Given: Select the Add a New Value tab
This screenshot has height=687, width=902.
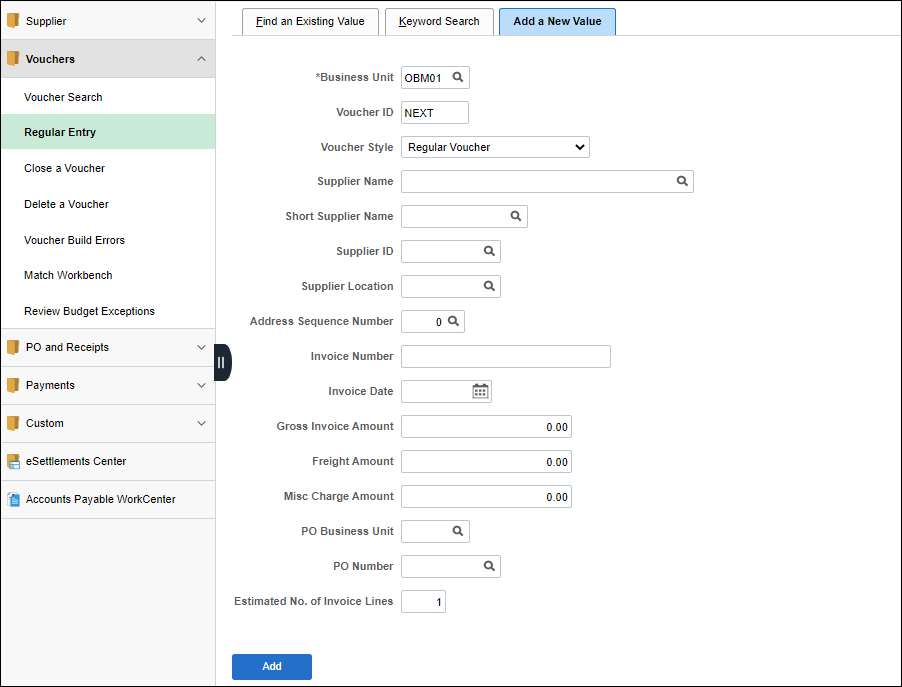Looking at the screenshot, I should [557, 21].
